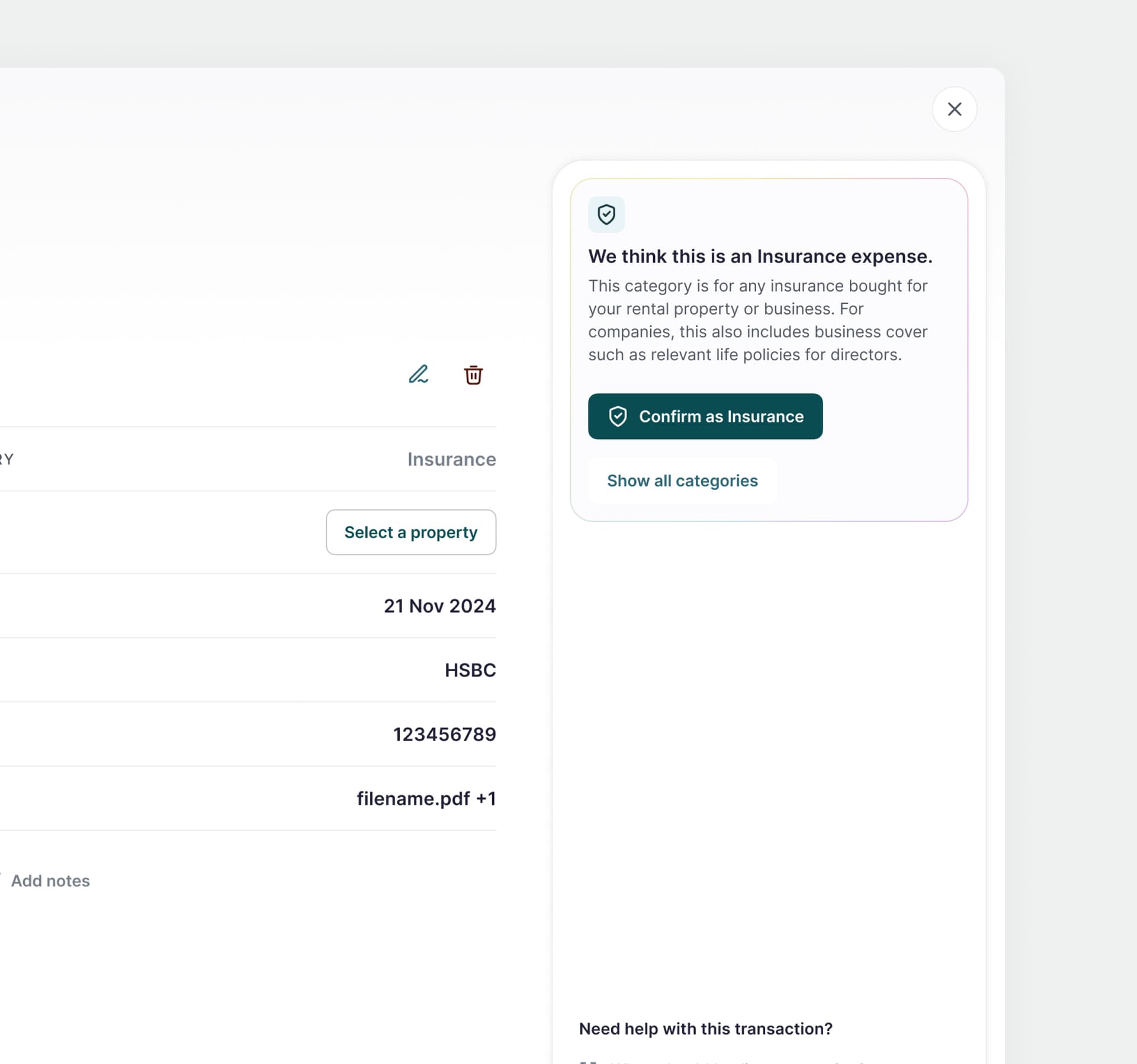Viewport: 1137px width, 1064px height.
Task: Click the delete trash icon
Action: [x=473, y=375]
